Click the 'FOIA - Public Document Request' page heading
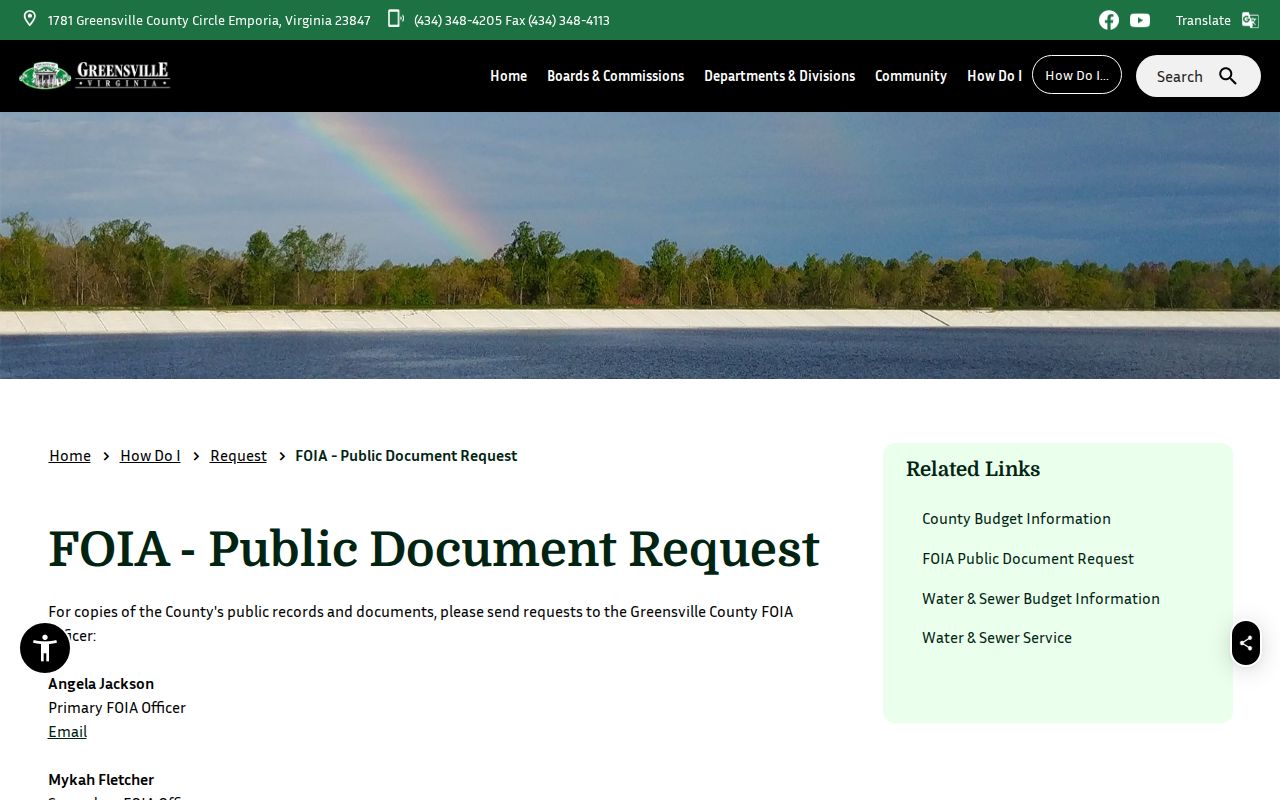 (x=434, y=549)
